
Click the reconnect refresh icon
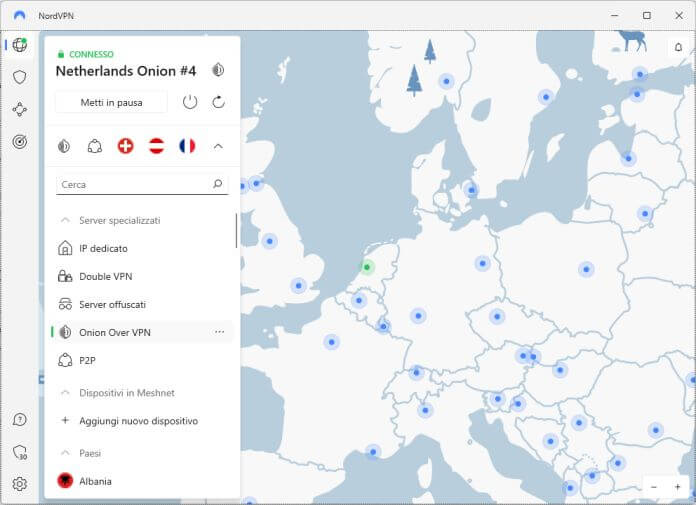pyautogui.click(x=218, y=102)
